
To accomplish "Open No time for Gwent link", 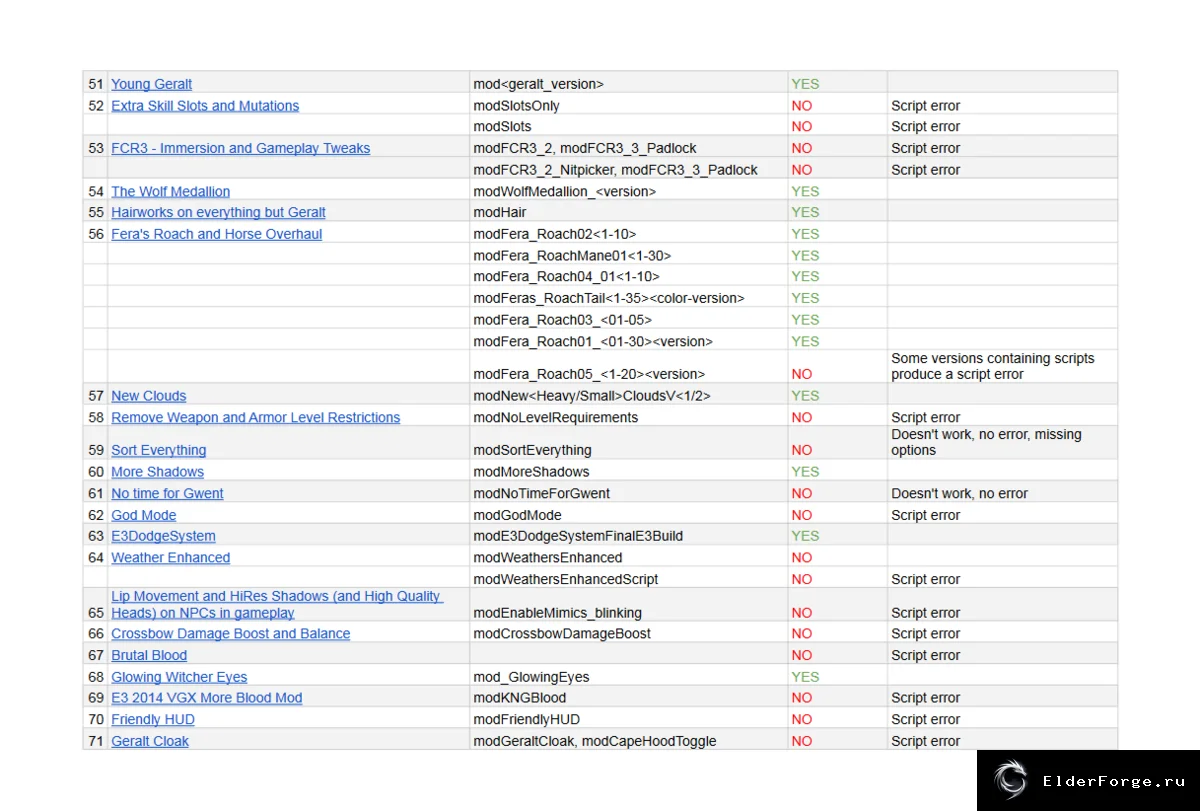I will (x=167, y=493).
